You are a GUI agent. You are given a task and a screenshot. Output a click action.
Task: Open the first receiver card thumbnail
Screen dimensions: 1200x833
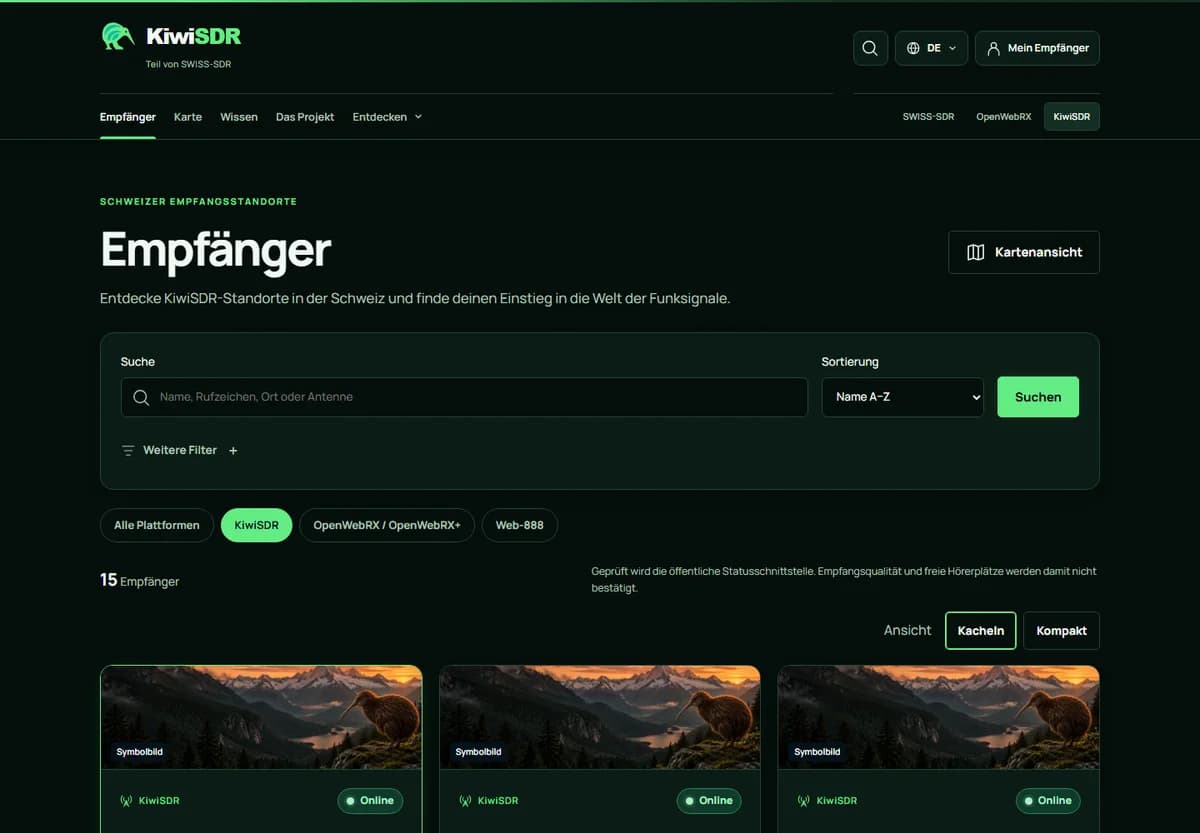[x=261, y=718]
